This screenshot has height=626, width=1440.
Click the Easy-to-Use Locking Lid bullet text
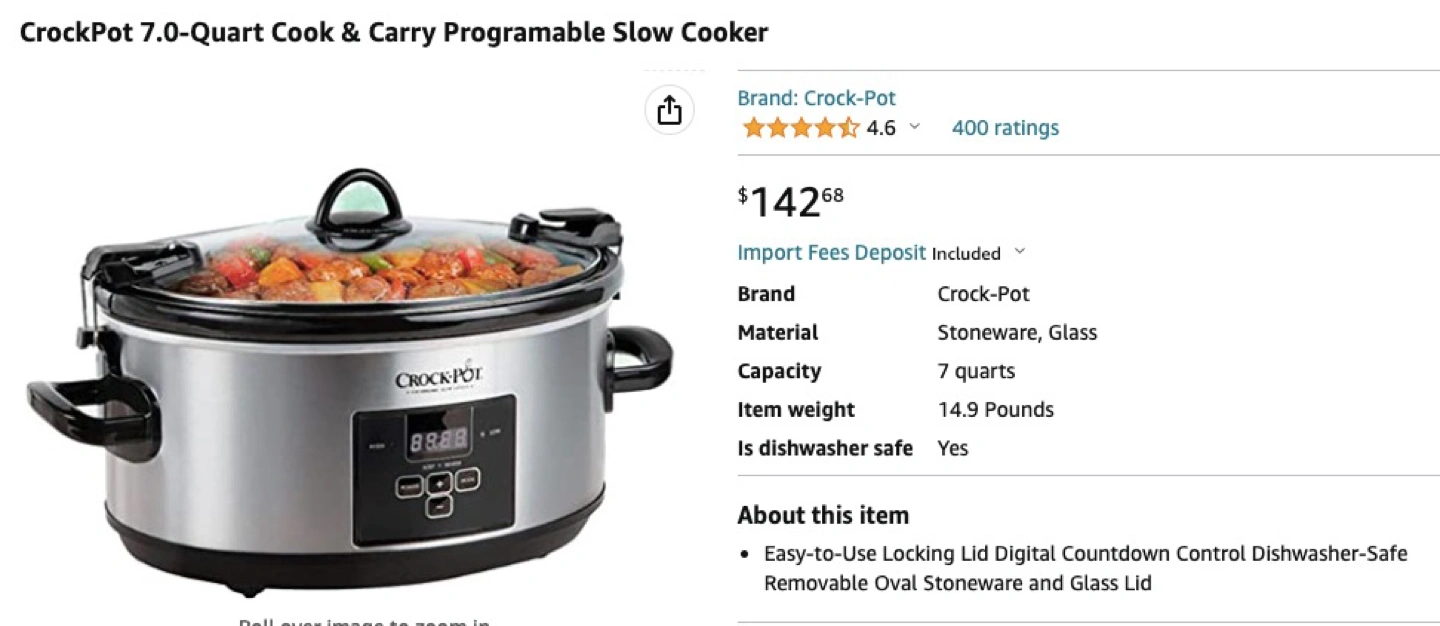(x=1086, y=568)
